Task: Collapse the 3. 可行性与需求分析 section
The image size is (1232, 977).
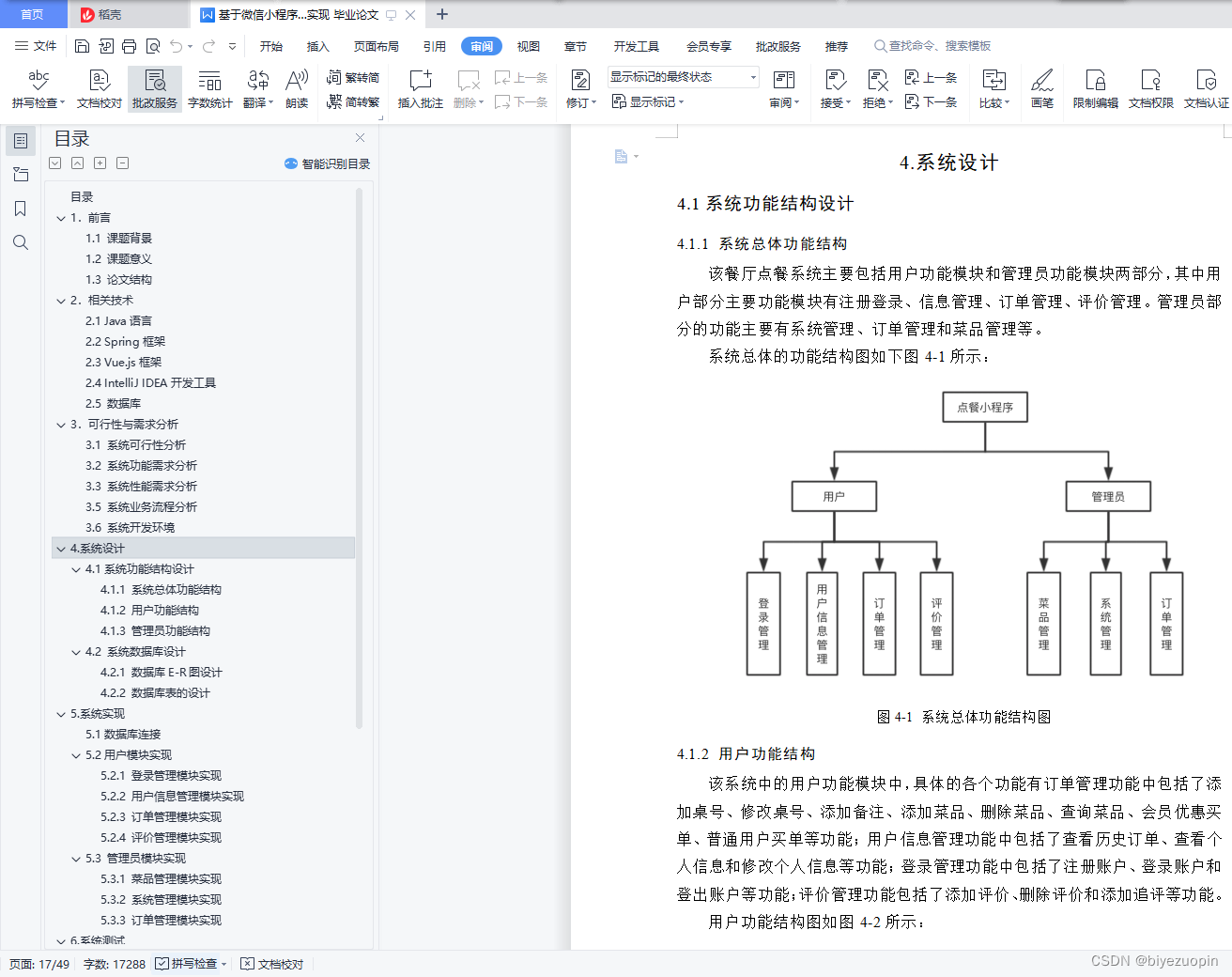Action: [61, 425]
